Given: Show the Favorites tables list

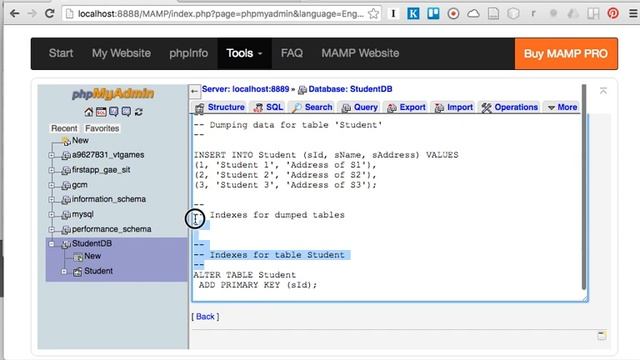Looking at the screenshot, I should (102, 128).
